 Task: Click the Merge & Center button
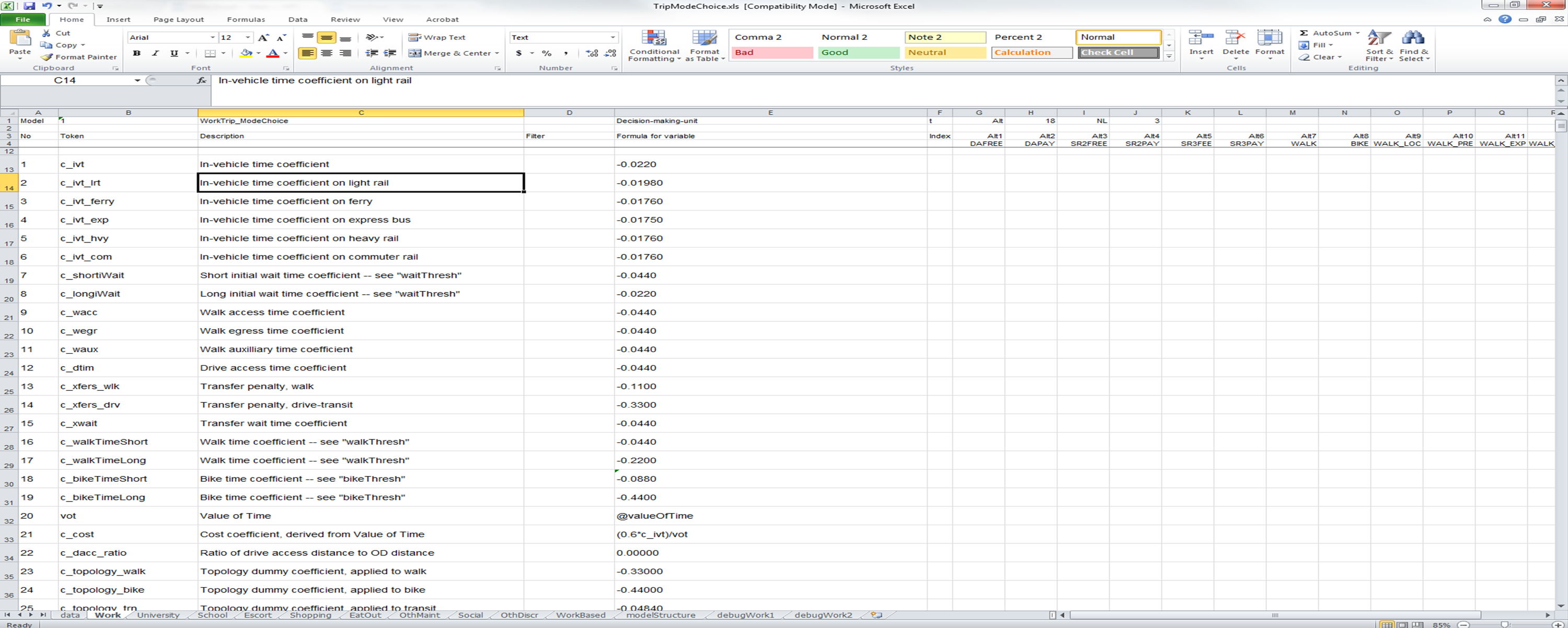(454, 53)
